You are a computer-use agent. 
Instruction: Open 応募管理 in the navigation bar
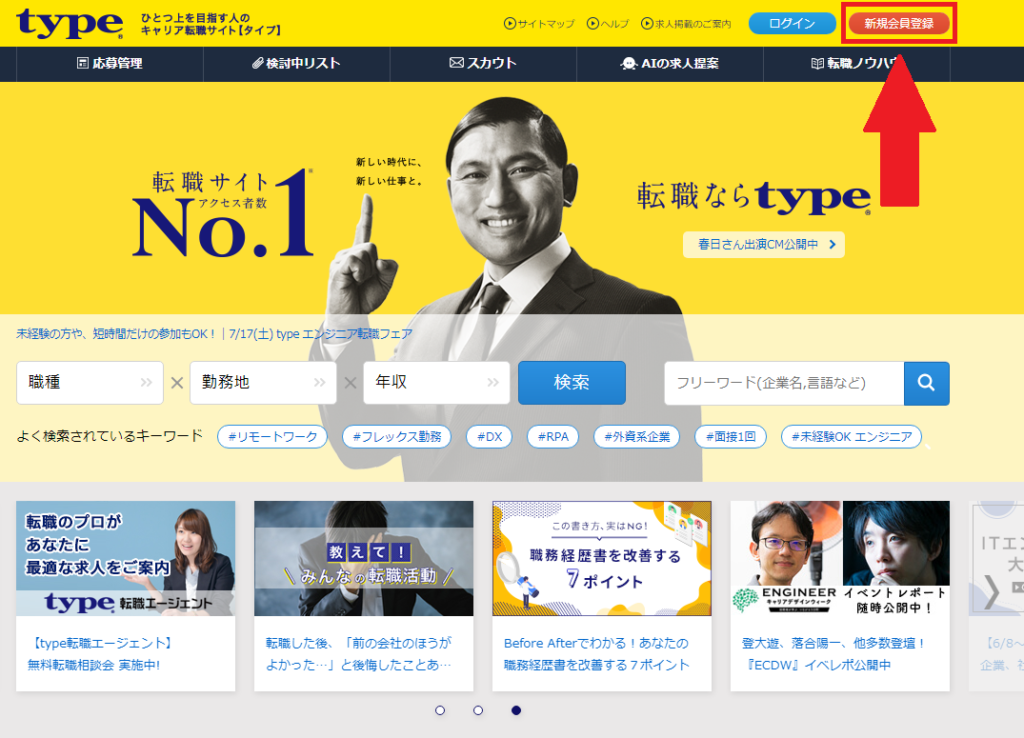[110, 63]
